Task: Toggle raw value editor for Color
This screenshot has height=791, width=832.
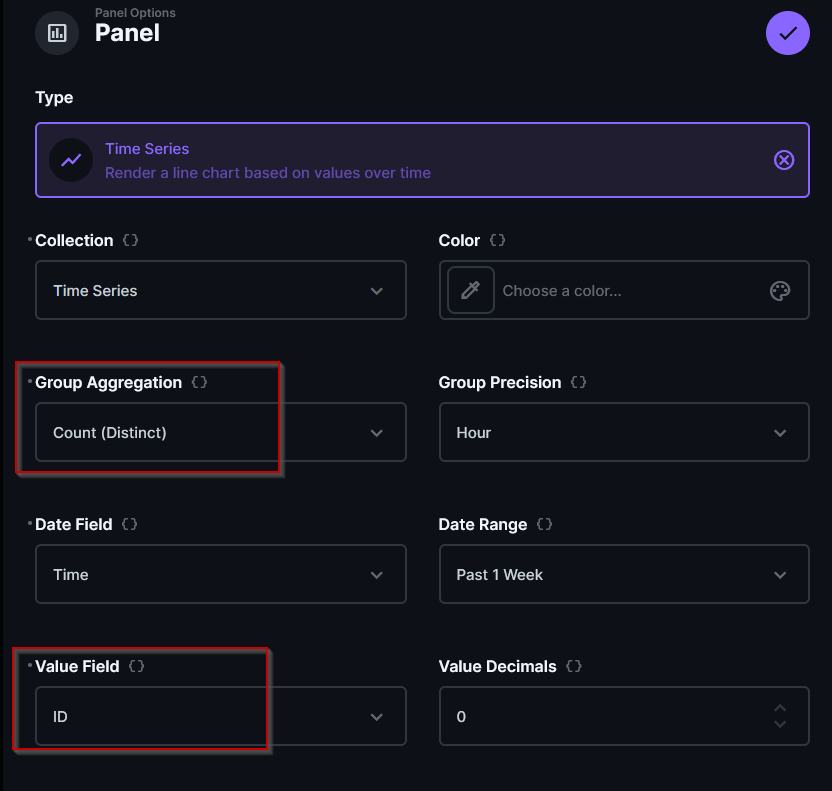Action: point(497,241)
